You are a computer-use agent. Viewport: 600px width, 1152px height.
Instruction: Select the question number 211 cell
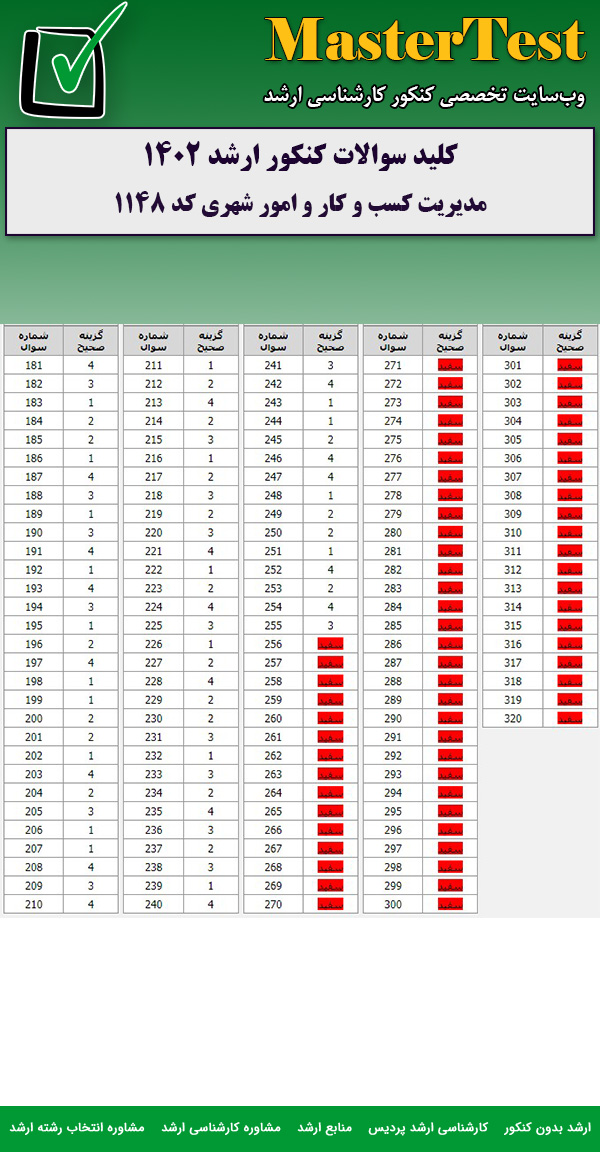pyautogui.click(x=153, y=365)
